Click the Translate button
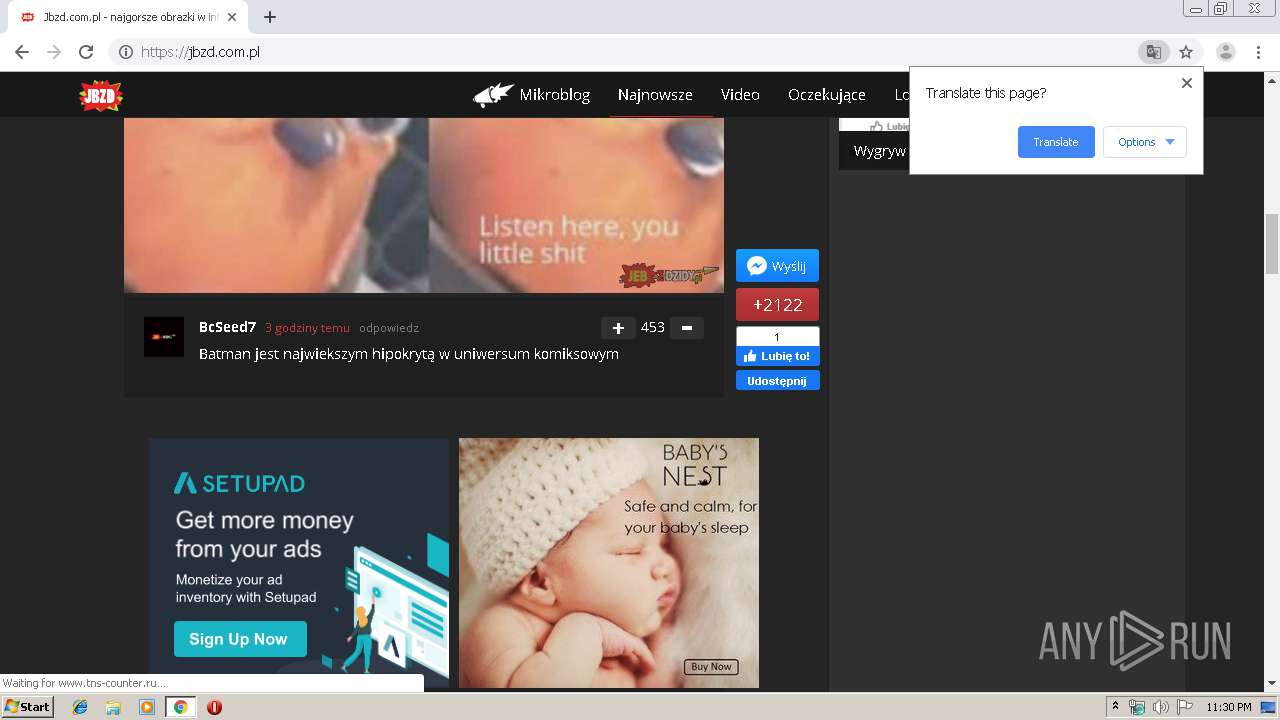This screenshot has height=720, width=1280. point(1056,142)
